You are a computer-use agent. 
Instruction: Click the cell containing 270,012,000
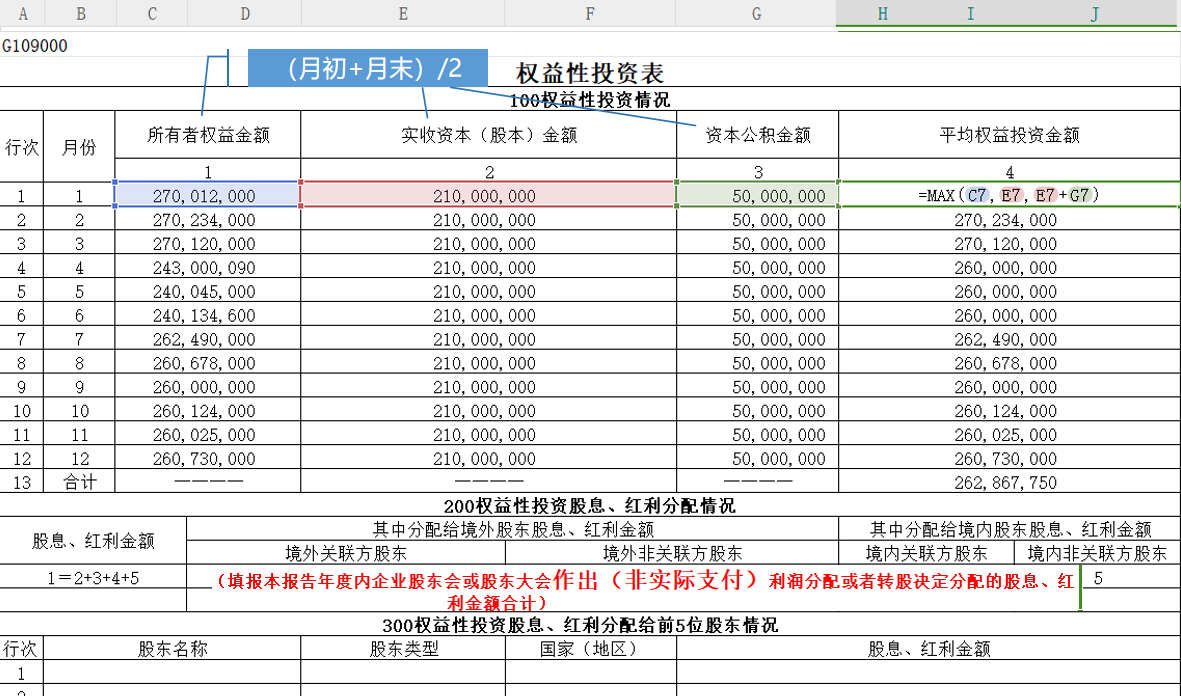click(x=207, y=196)
